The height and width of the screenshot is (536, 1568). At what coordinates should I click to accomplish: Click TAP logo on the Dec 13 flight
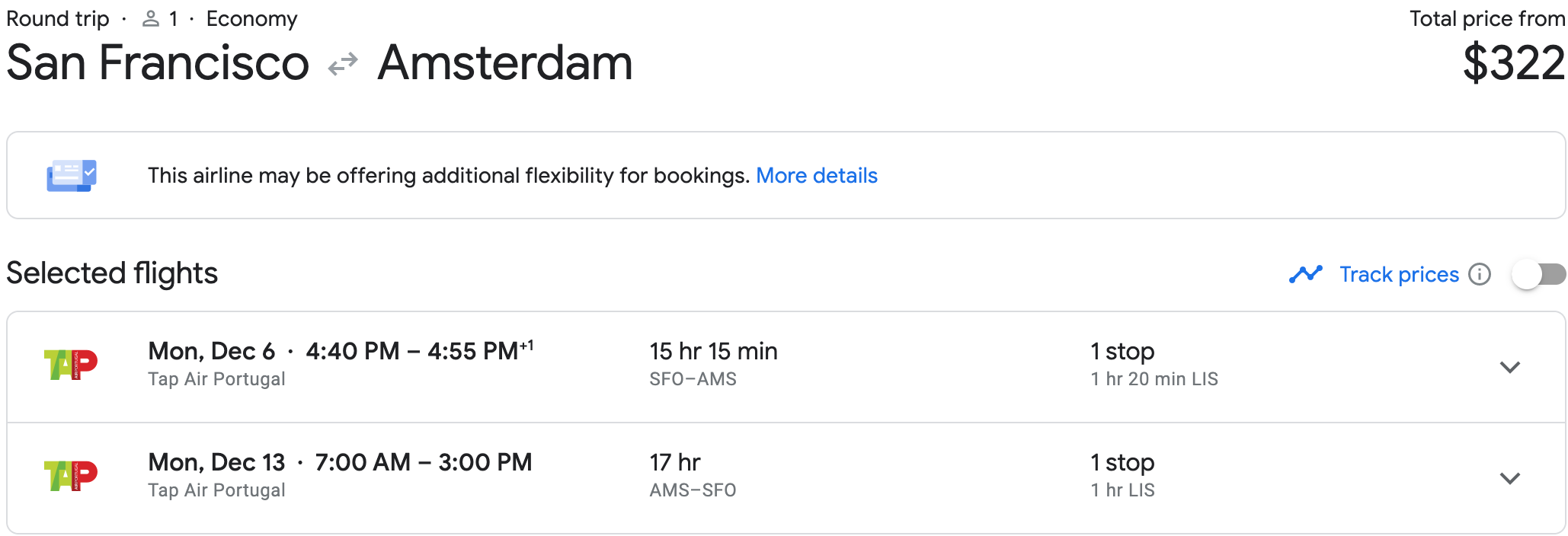coord(71,476)
